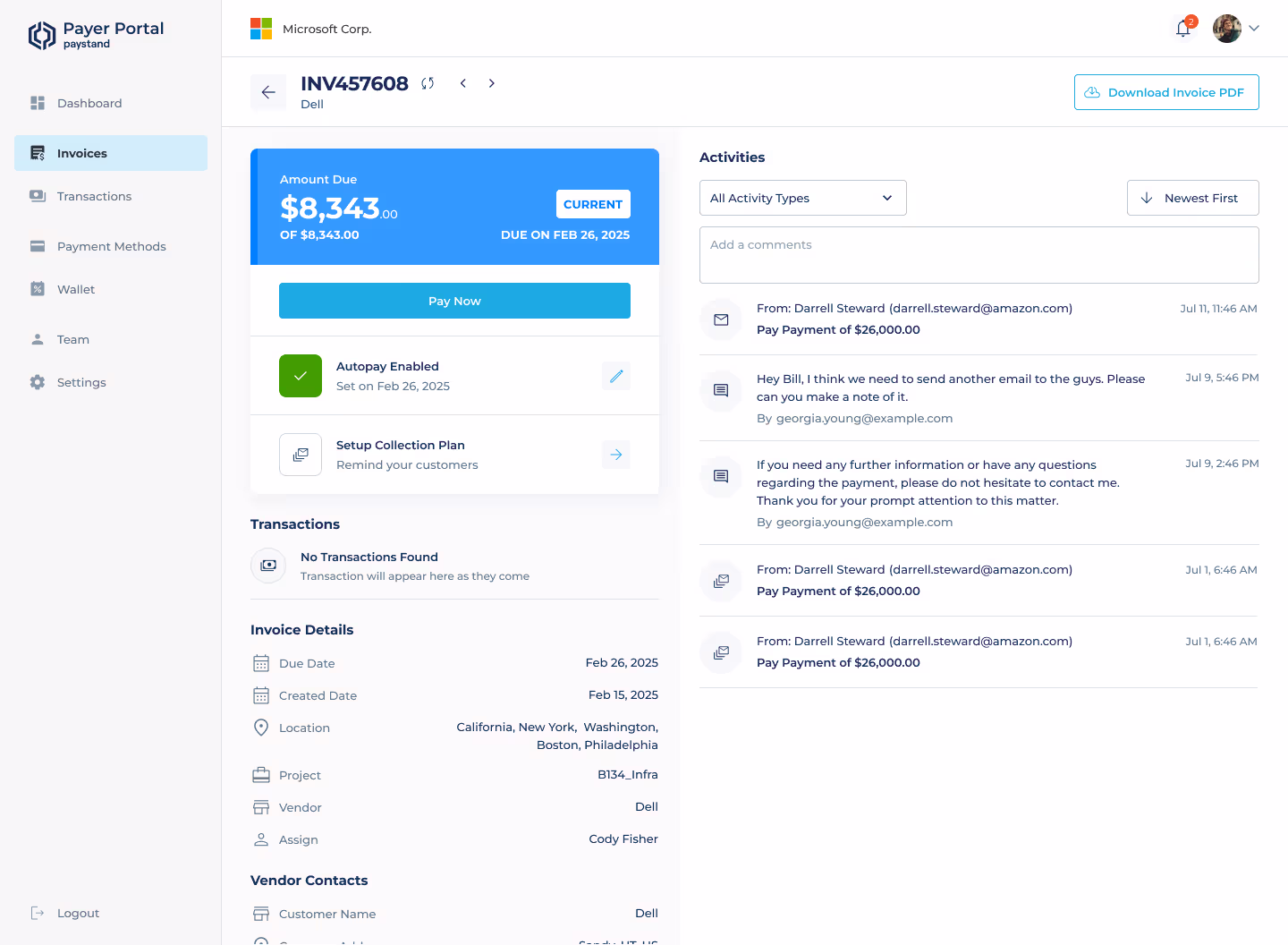
Task: Download Invoice PDF
Action: tap(1166, 92)
